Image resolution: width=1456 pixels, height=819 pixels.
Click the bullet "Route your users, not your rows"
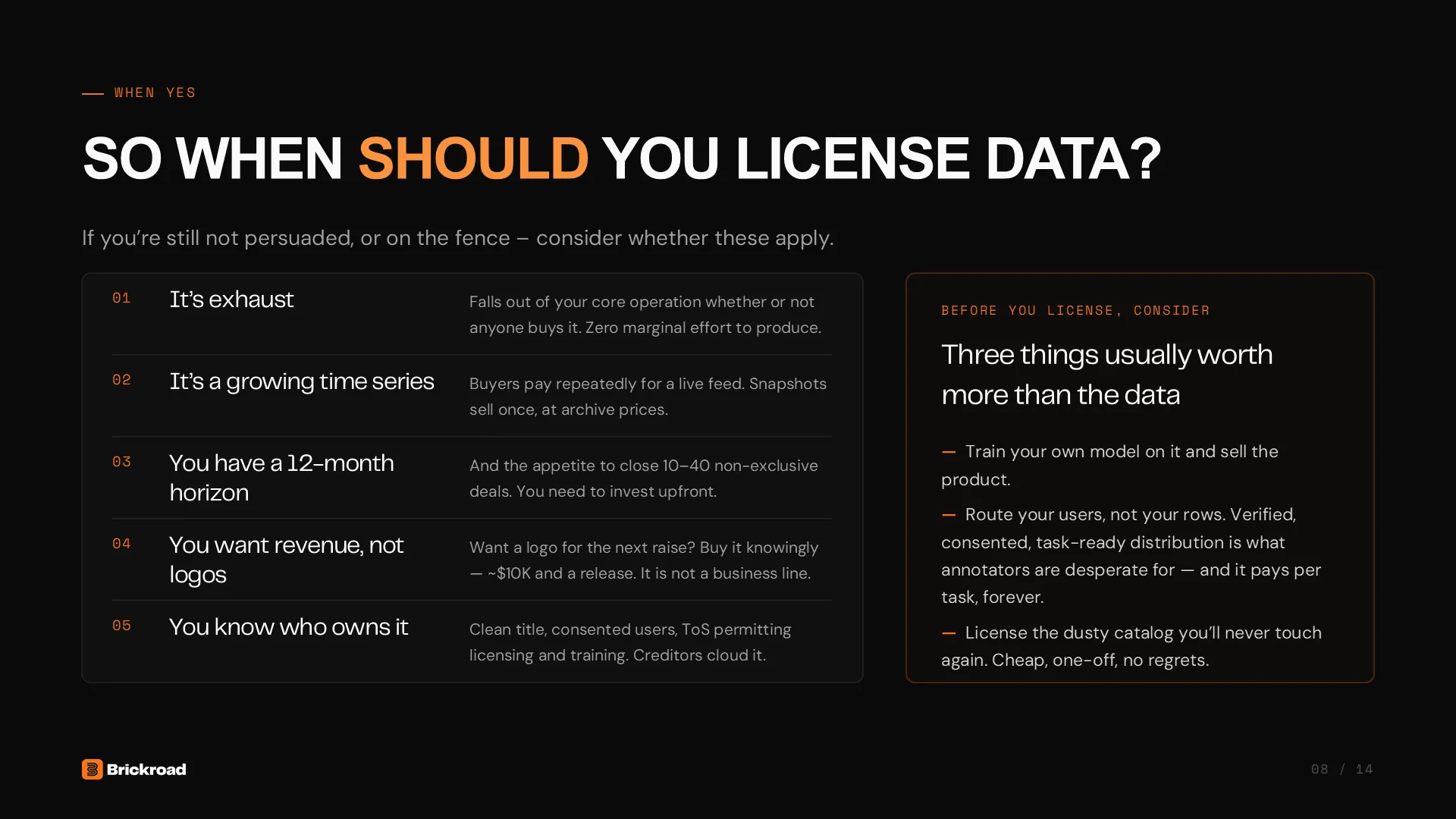[1131, 556]
